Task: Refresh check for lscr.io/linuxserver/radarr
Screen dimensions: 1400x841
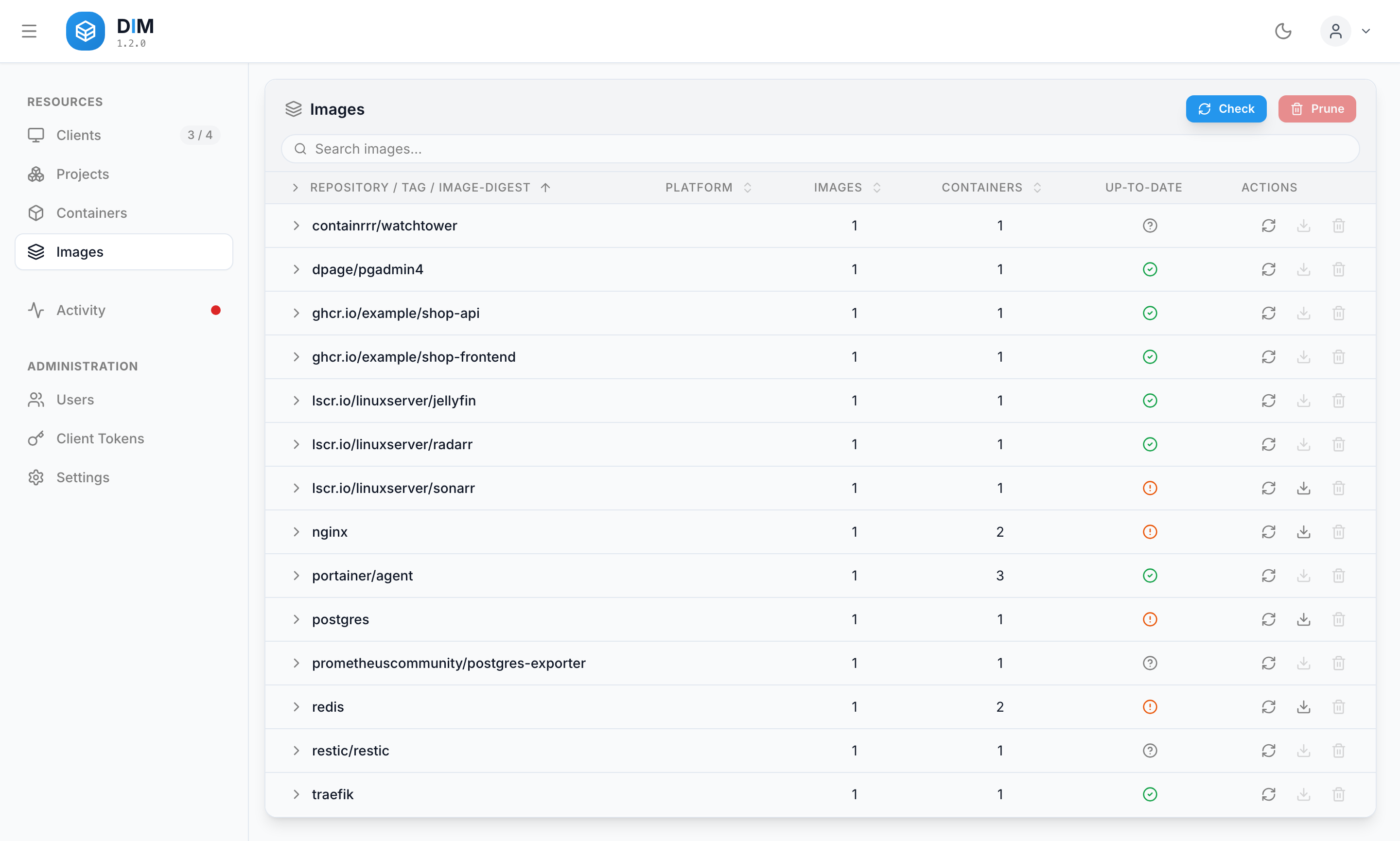Action: tap(1269, 444)
